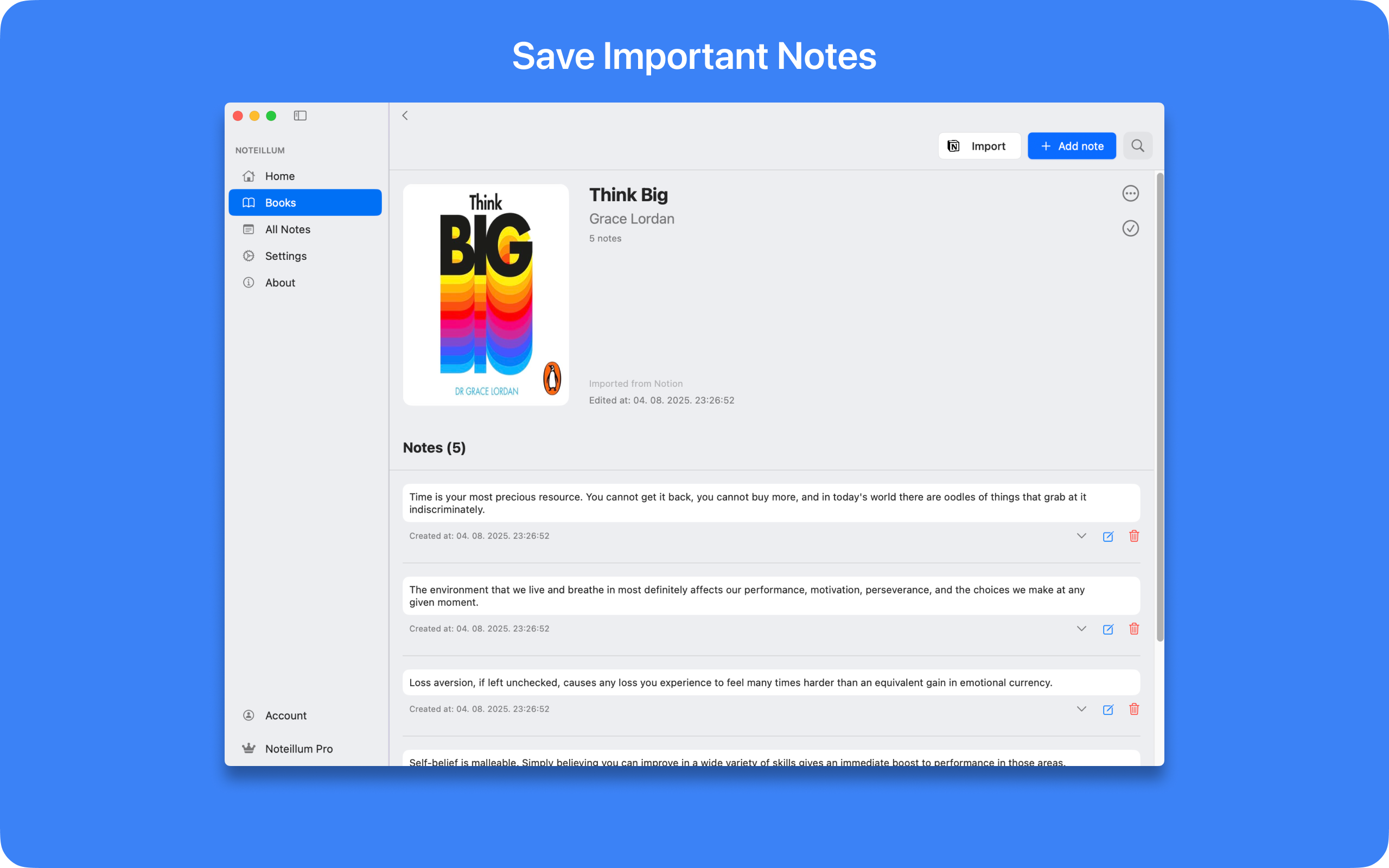Image resolution: width=1389 pixels, height=868 pixels.
Task: Delete the Loss aversion note
Action: click(x=1133, y=709)
